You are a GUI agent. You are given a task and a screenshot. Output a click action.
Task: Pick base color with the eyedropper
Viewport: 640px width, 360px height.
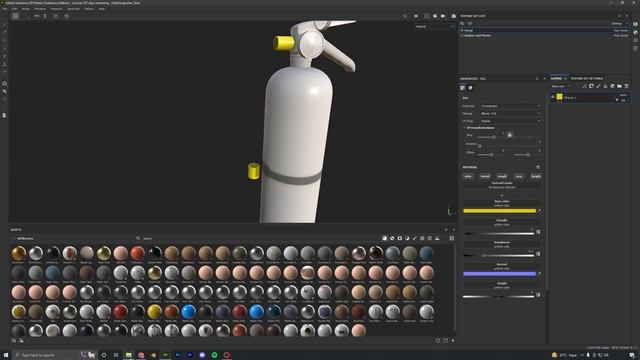point(540,211)
